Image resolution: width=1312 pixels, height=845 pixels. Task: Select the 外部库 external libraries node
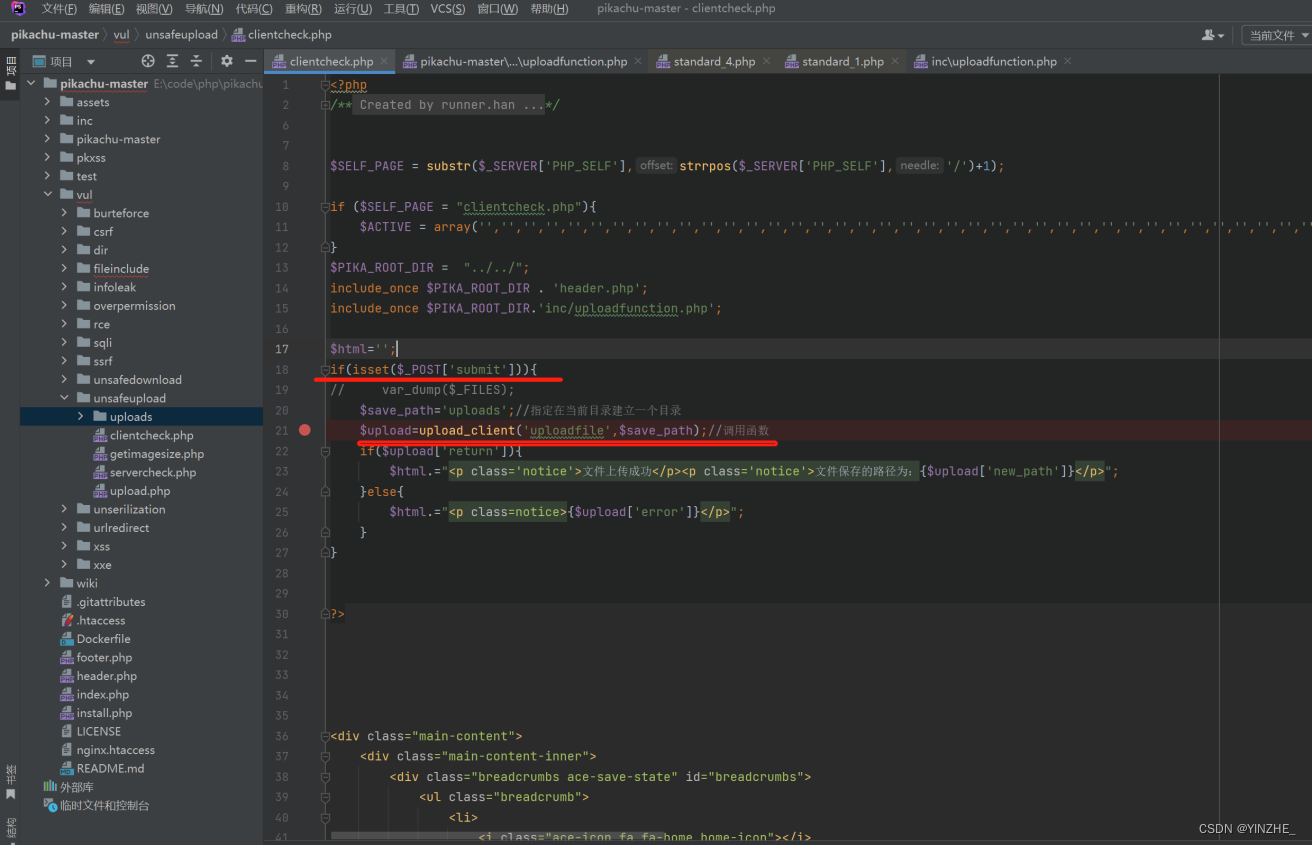77,787
